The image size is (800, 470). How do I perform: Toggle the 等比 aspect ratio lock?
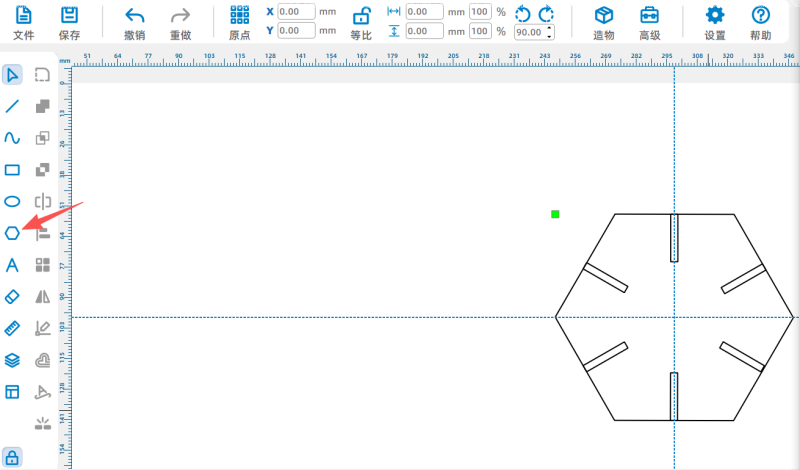pyautogui.click(x=361, y=21)
